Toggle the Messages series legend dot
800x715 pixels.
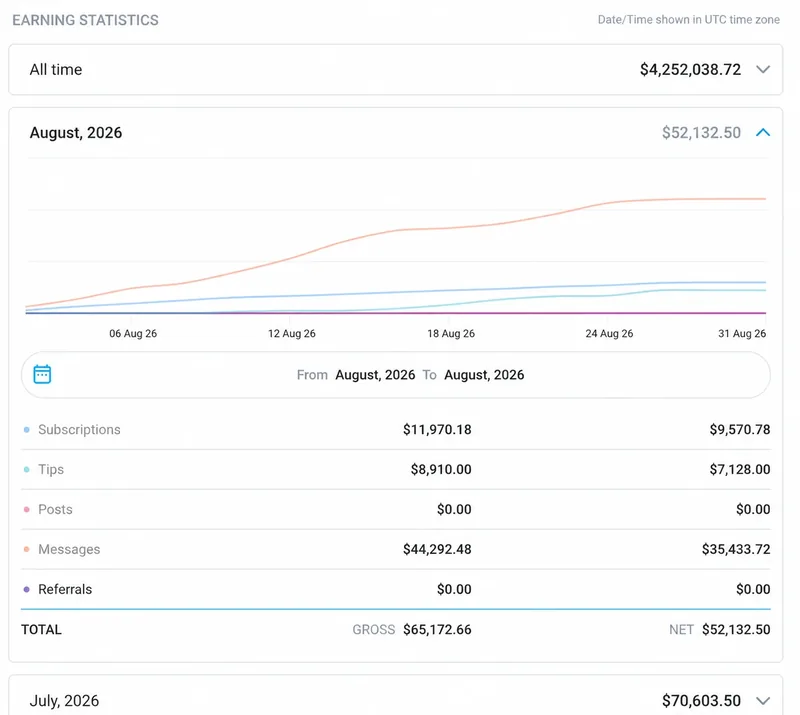tap(27, 549)
